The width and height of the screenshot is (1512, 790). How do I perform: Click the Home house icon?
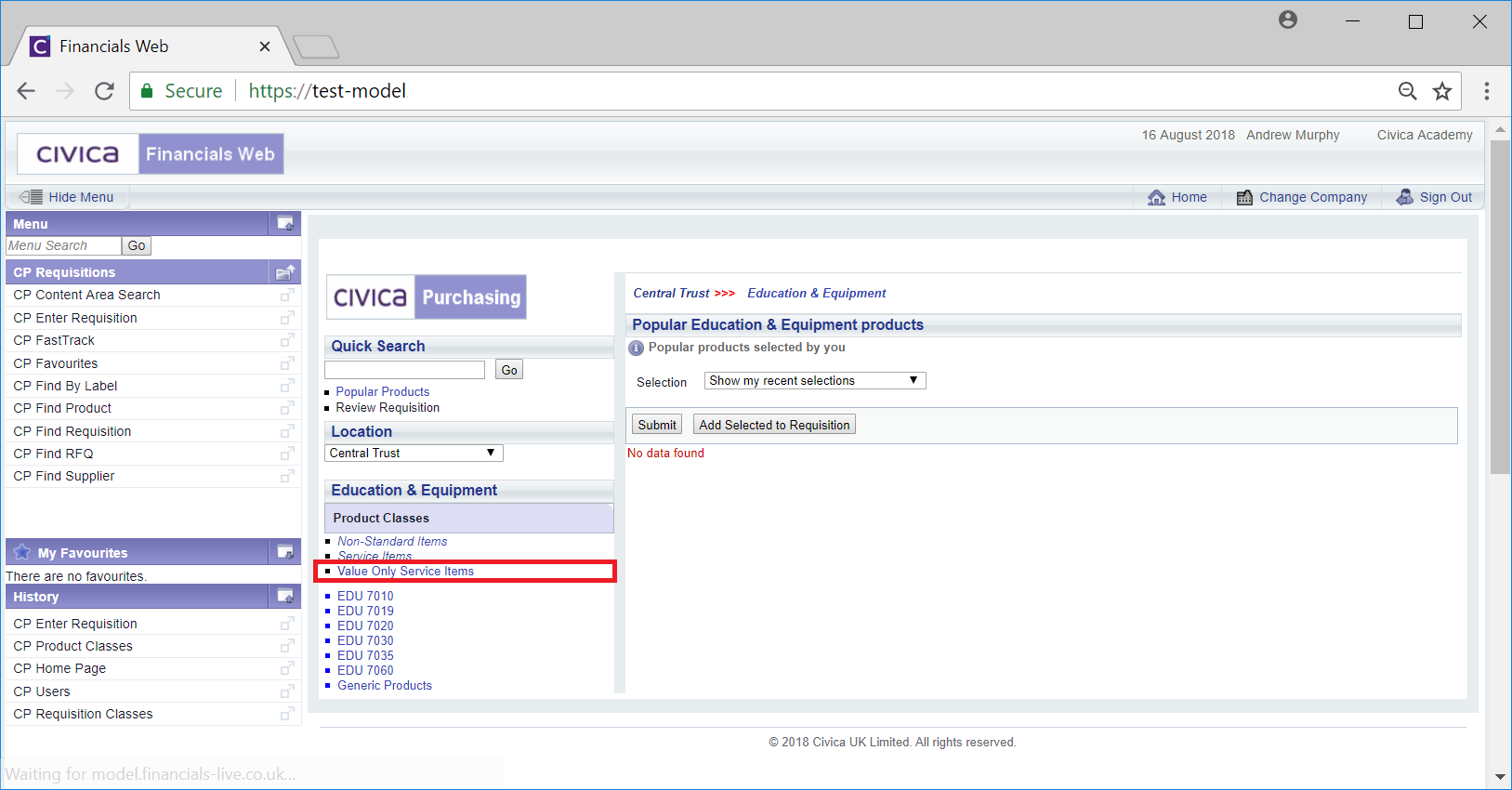coord(1156,197)
